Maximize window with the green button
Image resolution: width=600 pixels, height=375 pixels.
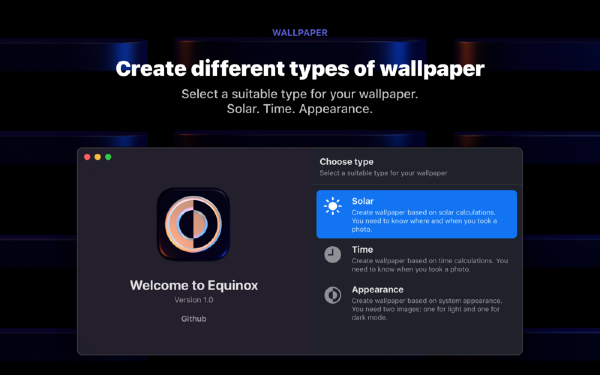pyautogui.click(x=108, y=157)
